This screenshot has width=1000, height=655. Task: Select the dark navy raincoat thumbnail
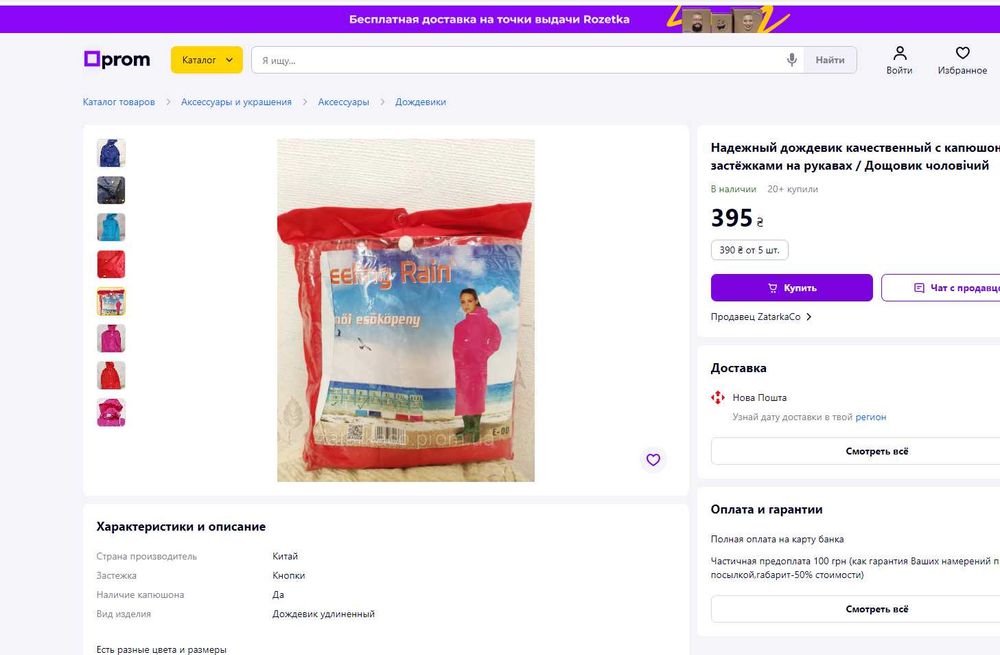tap(111, 190)
